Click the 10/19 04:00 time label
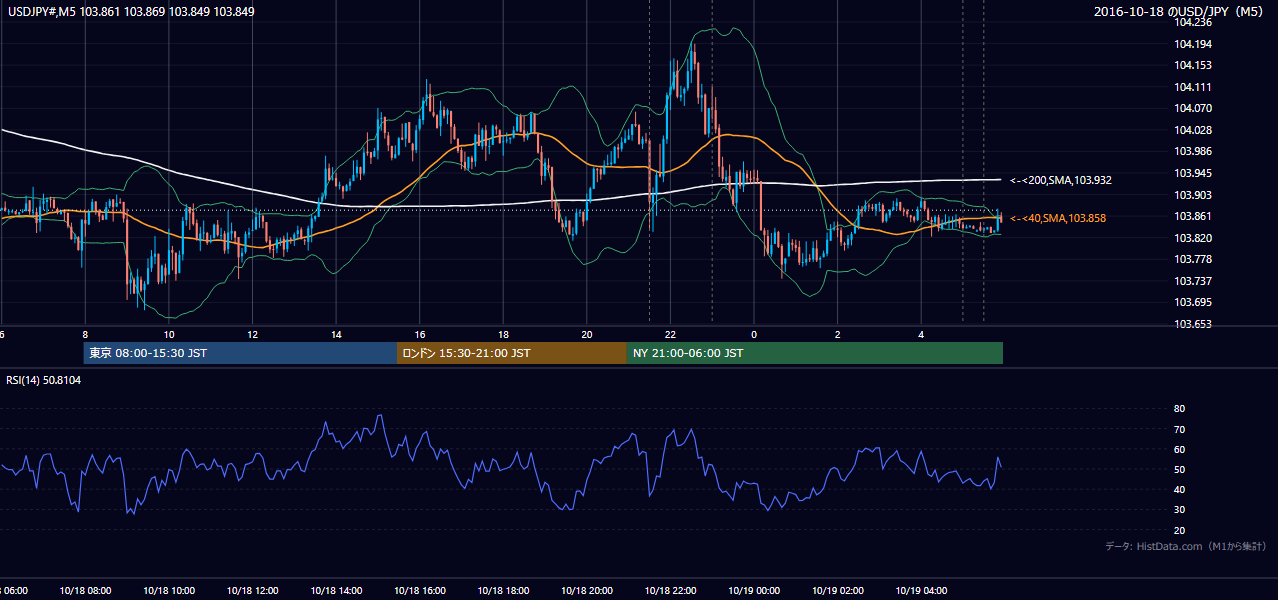The width and height of the screenshot is (1278, 600). click(x=921, y=591)
